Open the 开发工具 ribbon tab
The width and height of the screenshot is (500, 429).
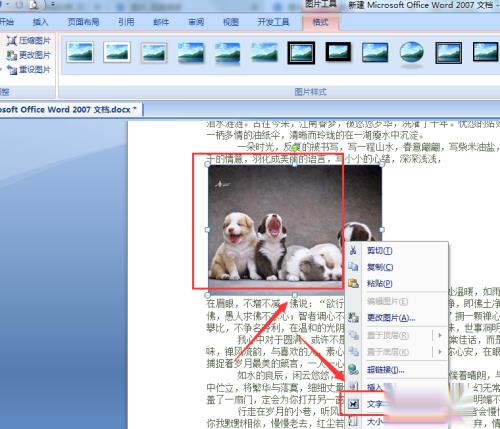click(273, 22)
